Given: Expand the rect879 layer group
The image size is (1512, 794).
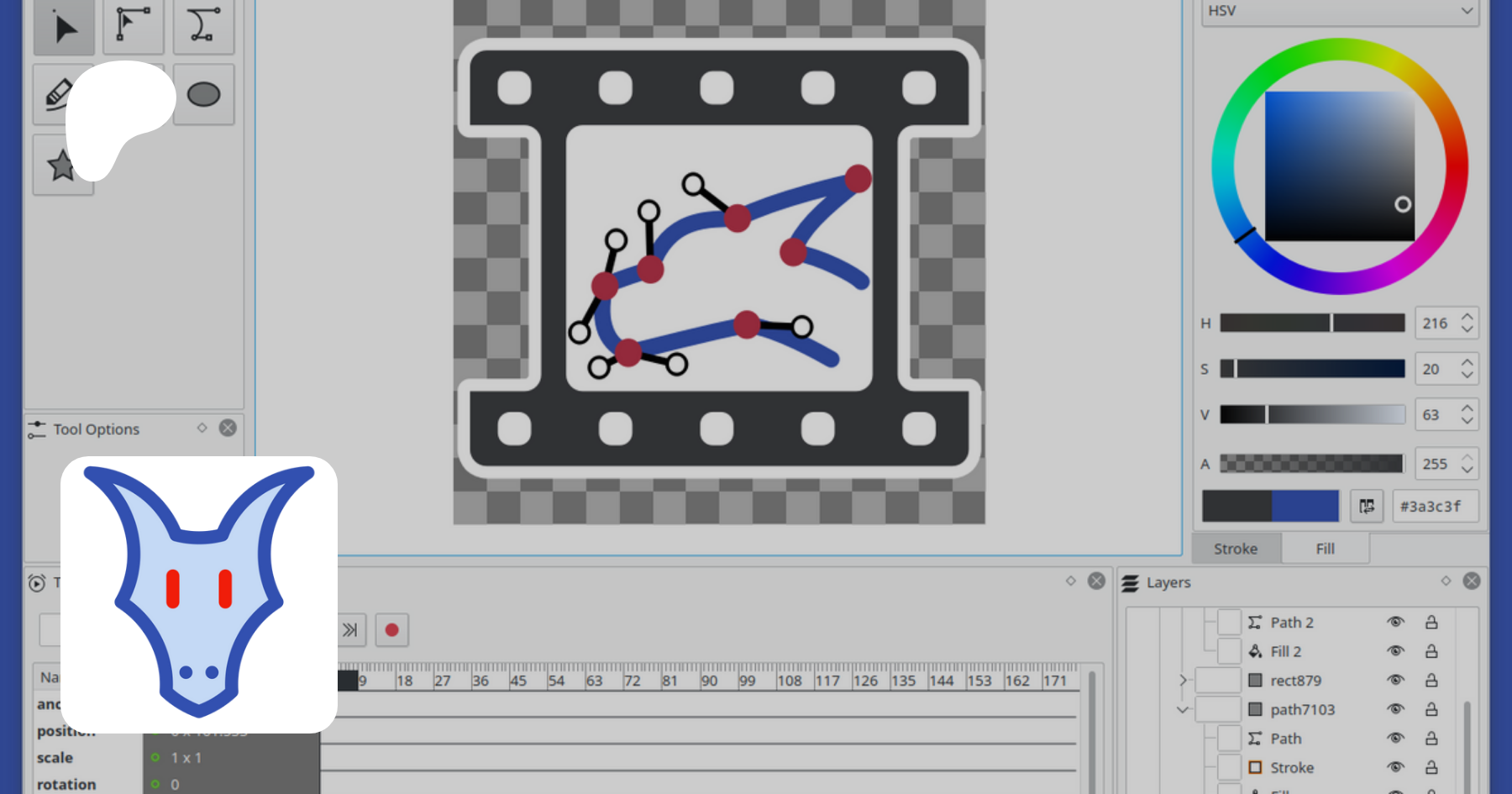Looking at the screenshot, I should point(1183,681).
